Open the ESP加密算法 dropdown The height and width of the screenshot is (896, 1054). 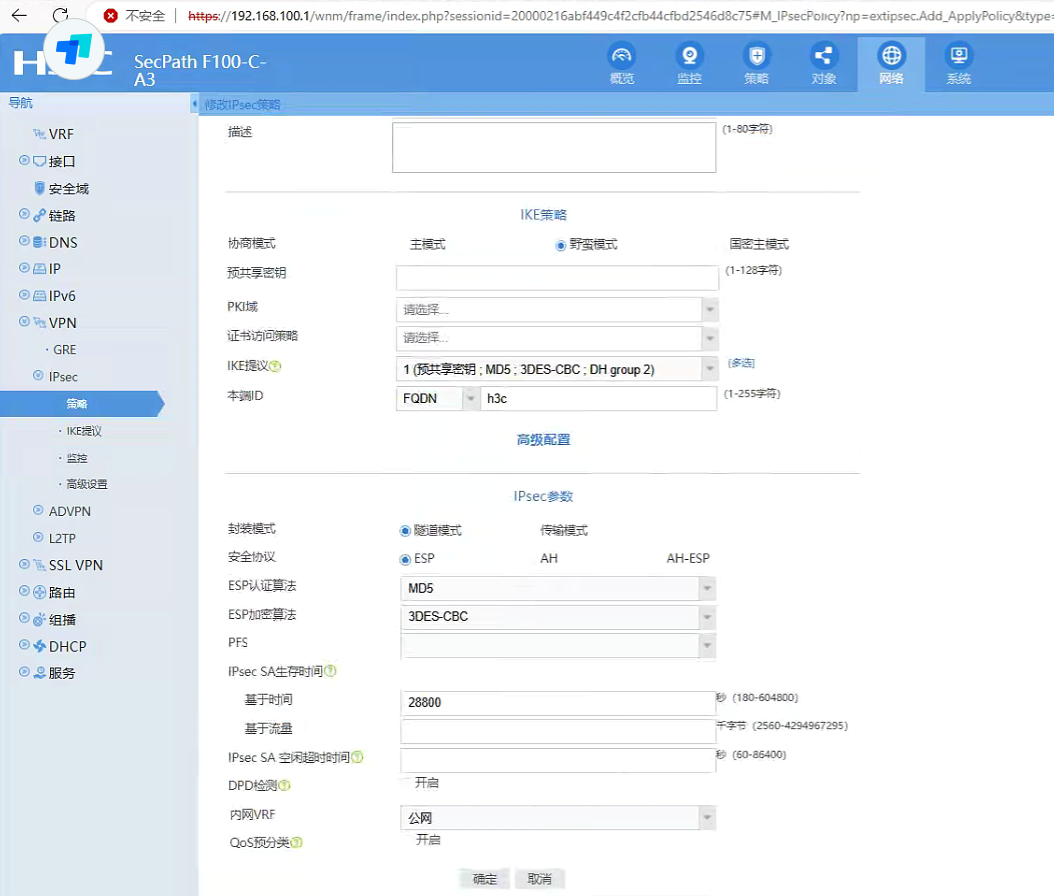tap(557, 617)
